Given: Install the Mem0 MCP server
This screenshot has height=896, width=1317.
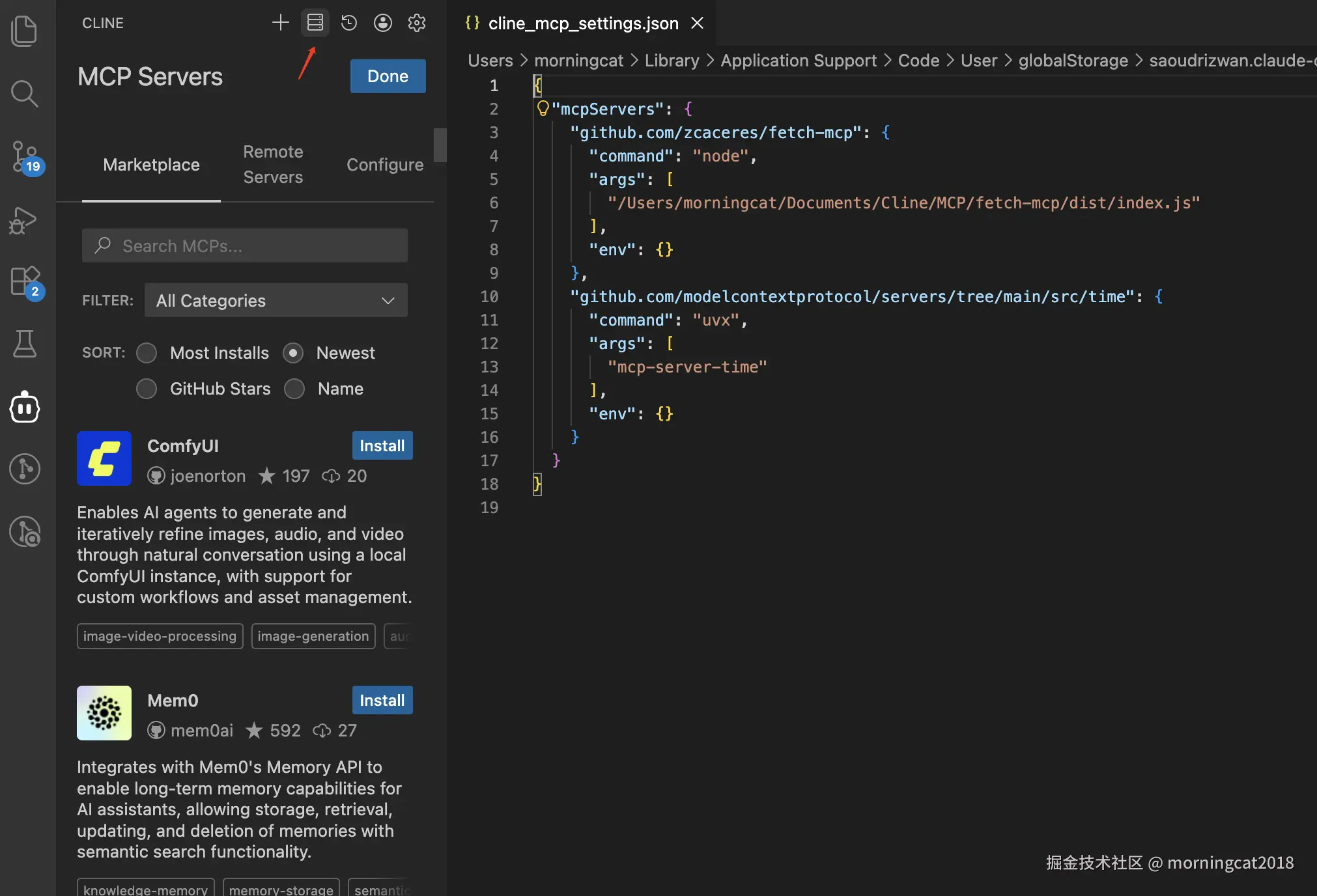Looking at the screenshot, I should pyautogui.click(x=382, y=700).
